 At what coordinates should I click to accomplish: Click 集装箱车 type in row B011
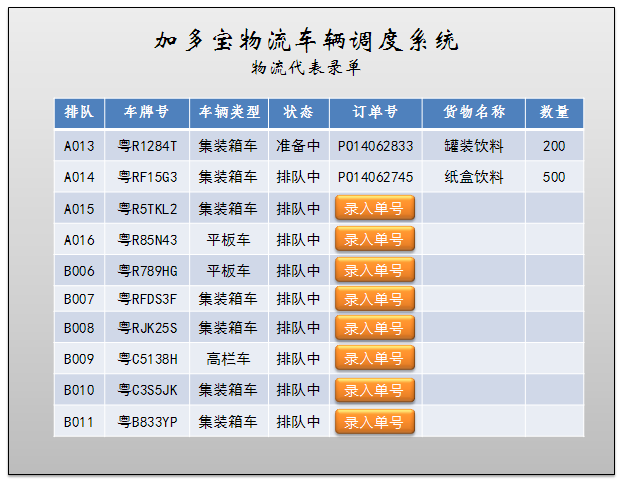point(229,422)
